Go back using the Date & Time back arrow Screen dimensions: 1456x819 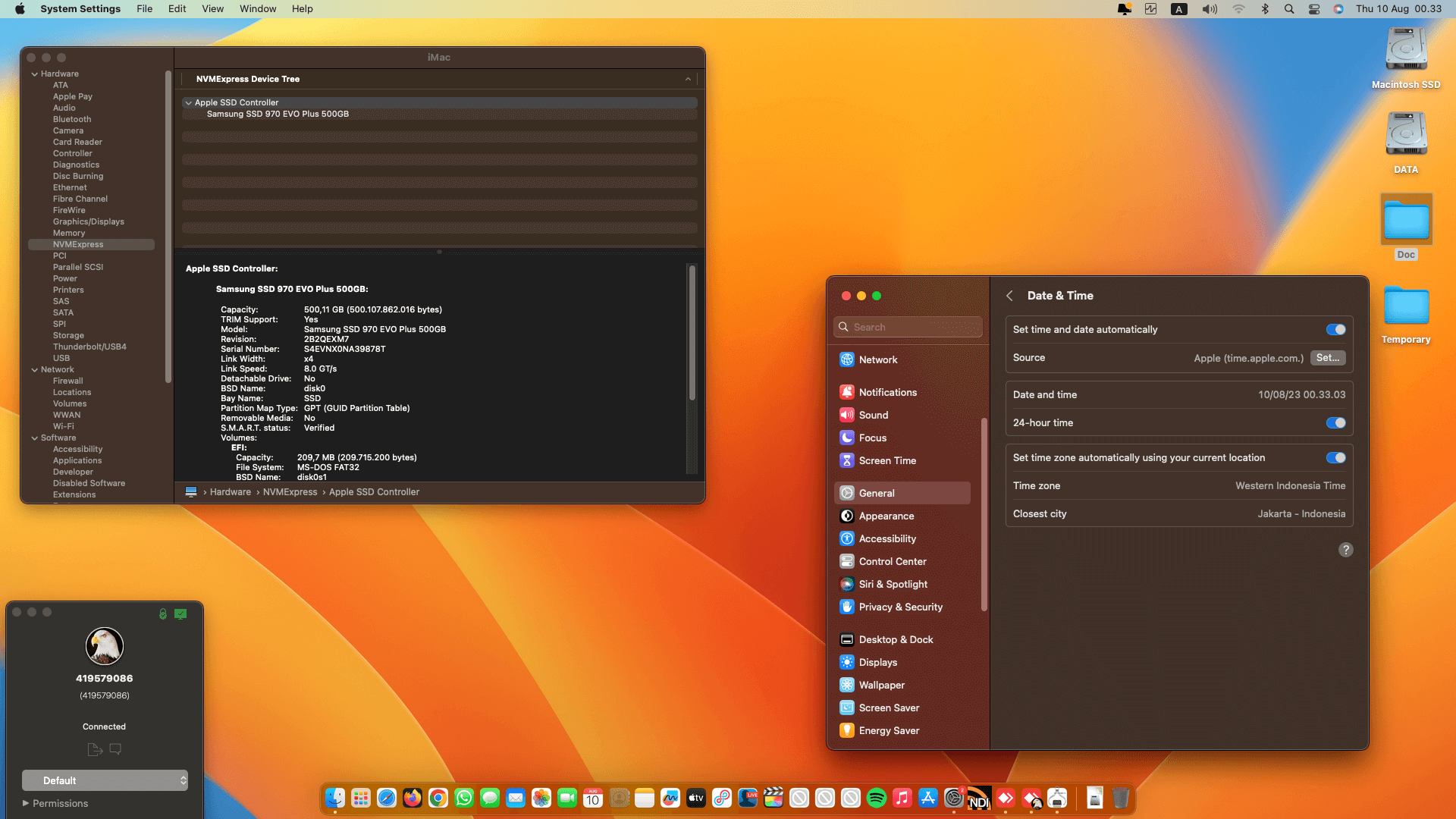pyautogui.click(x=1009, y=296)
